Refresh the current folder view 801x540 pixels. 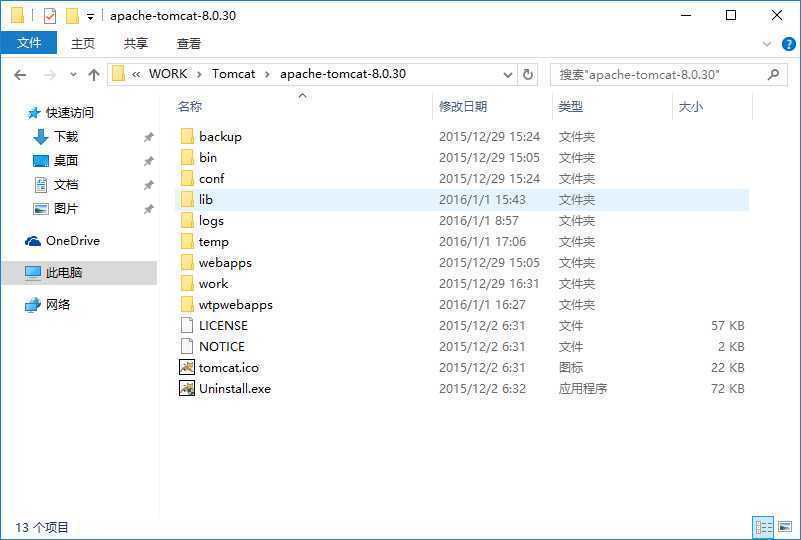click(528, 75)
